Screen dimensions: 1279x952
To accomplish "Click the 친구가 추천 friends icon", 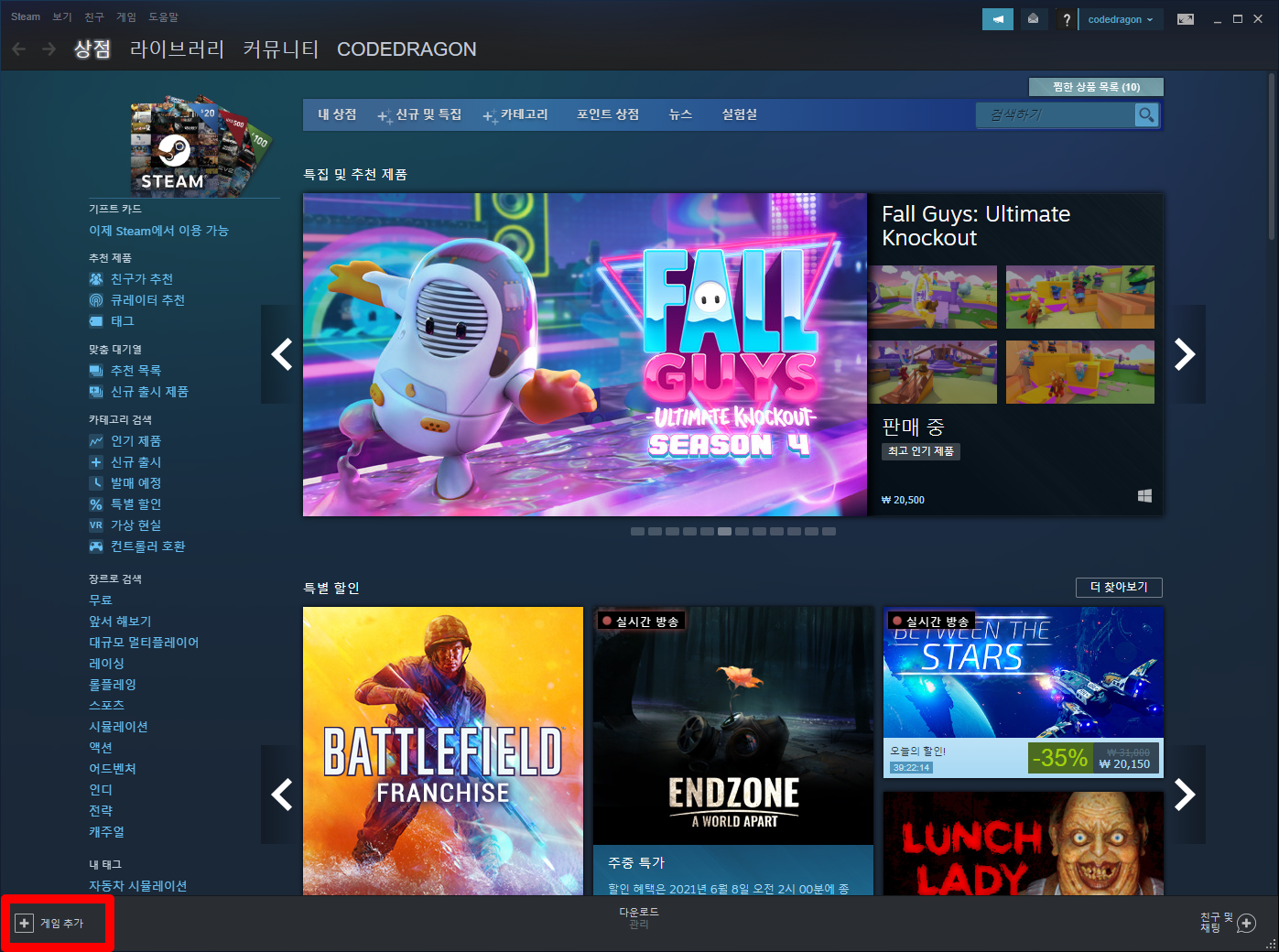I will 96,279.
